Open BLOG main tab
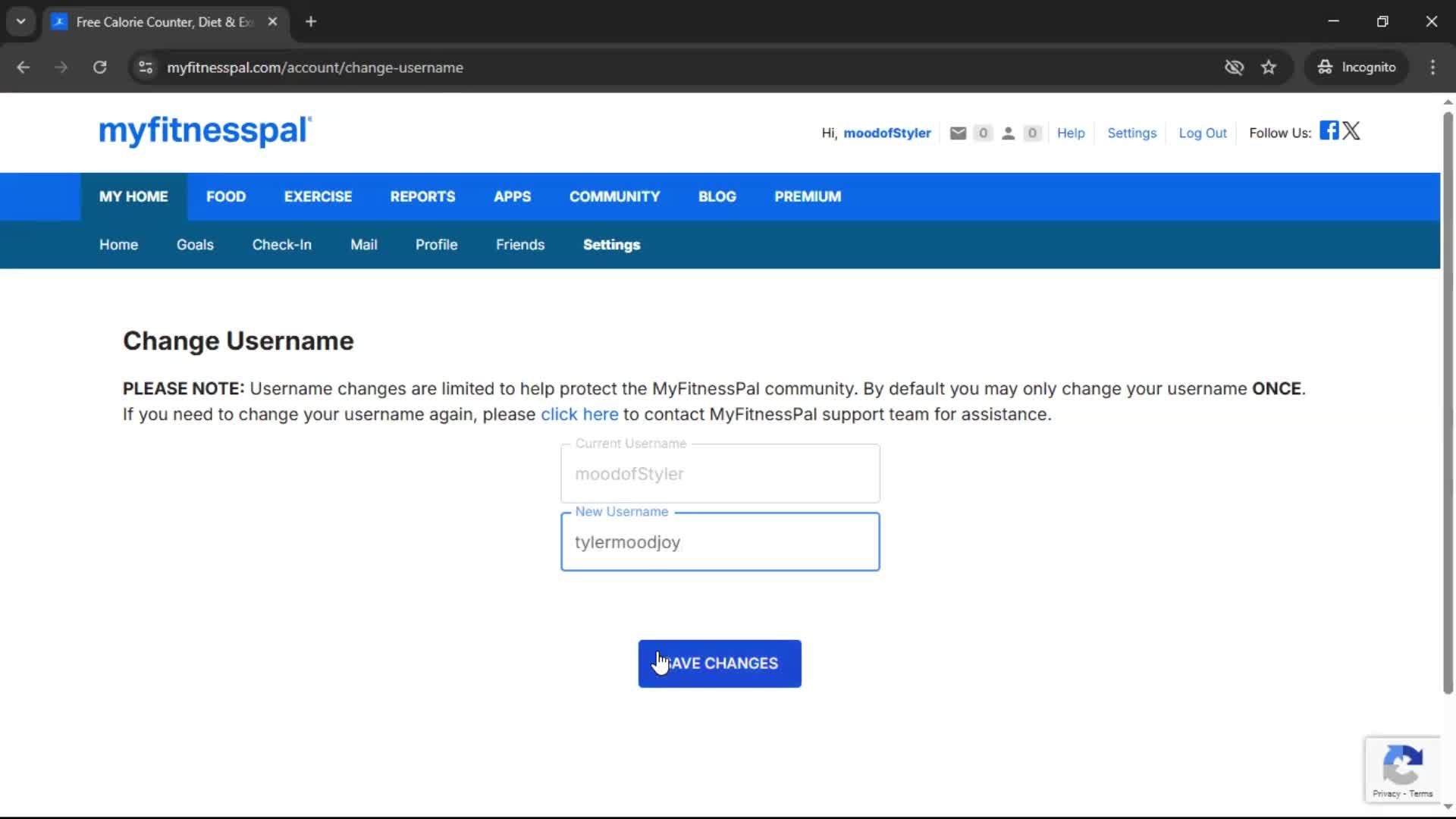 (717, 196)
